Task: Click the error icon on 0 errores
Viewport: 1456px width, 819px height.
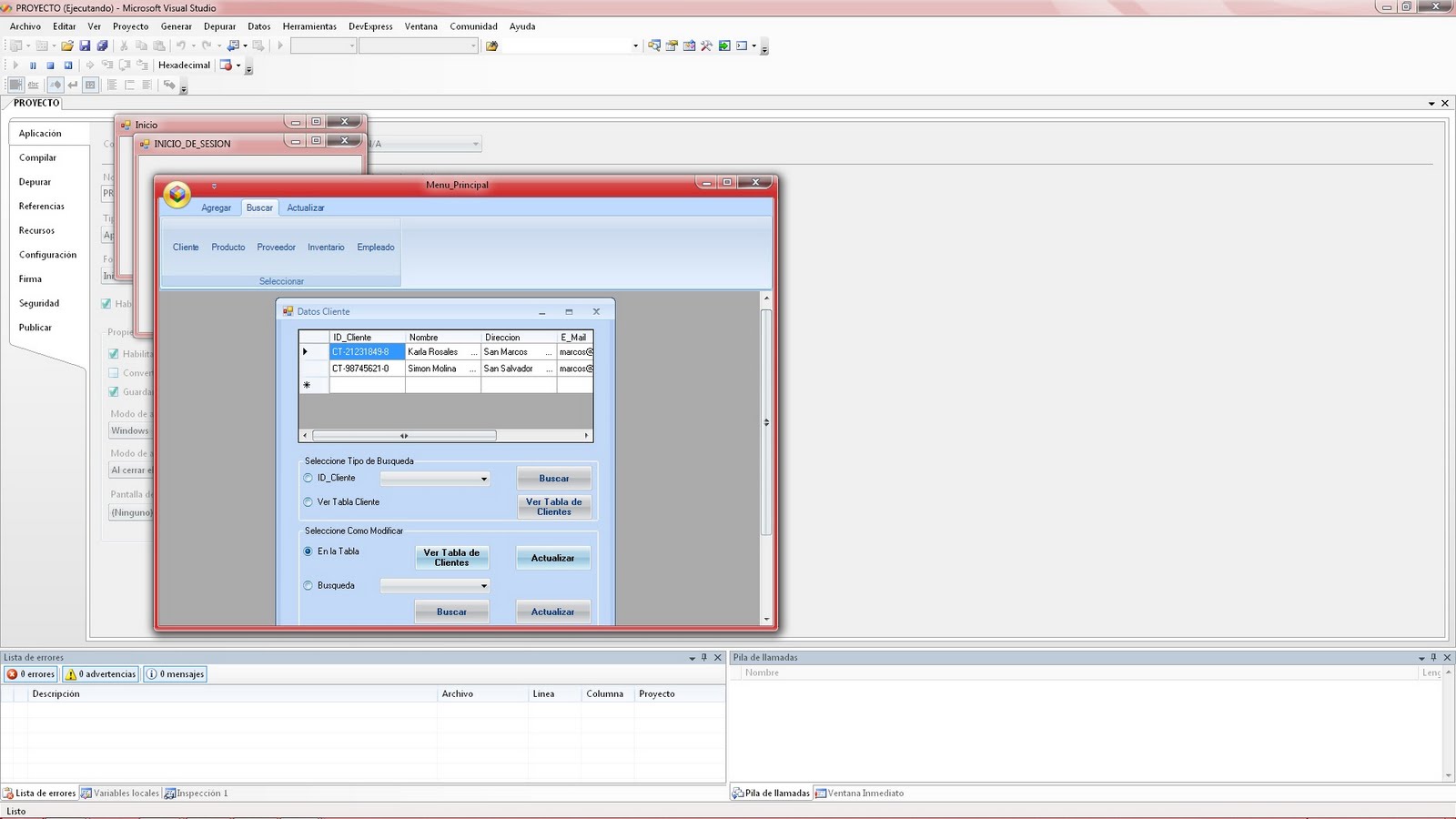Action: tap(12, 674)
